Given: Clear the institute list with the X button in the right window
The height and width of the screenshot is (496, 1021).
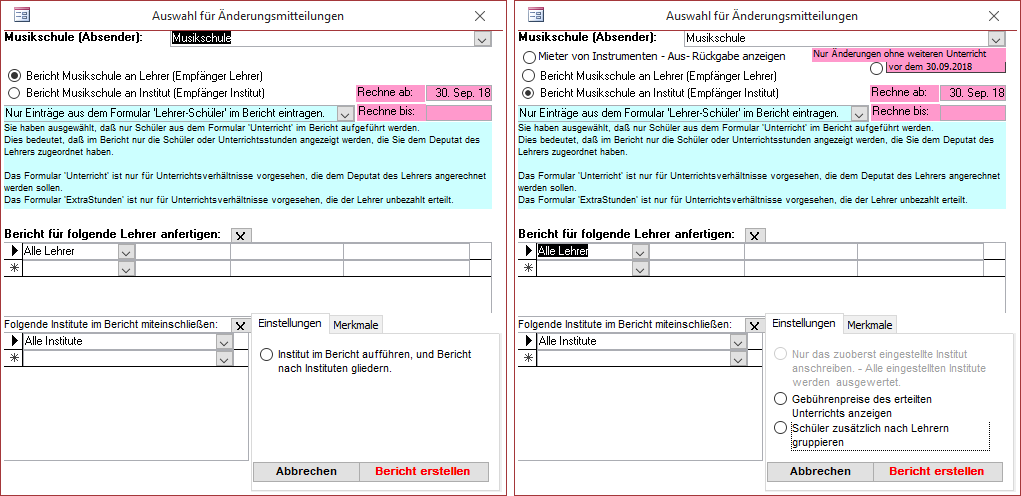Looking at the screenshot, I should [755, 325].
